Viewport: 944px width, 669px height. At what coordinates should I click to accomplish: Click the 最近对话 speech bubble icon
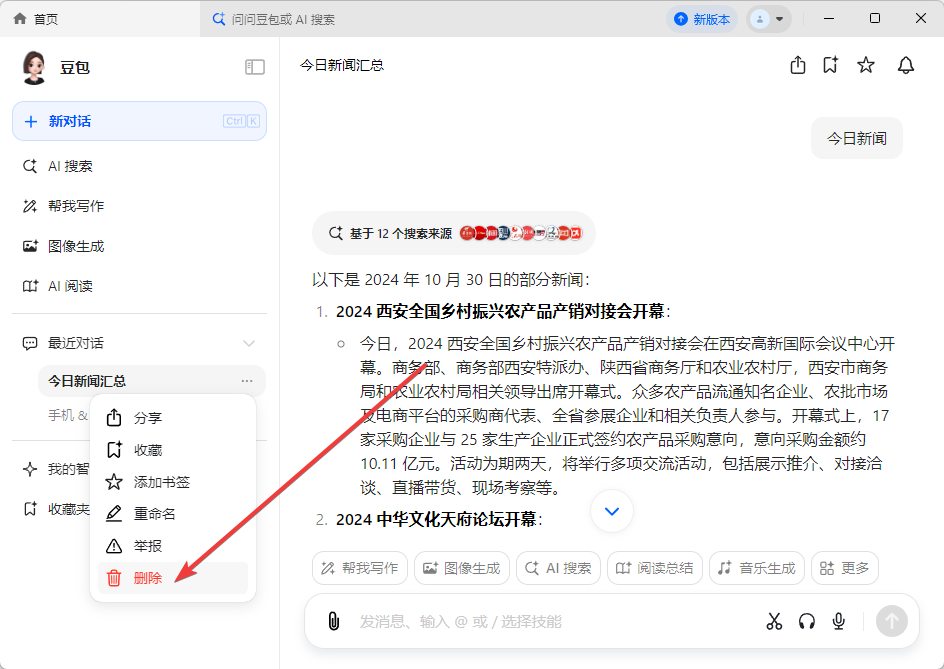[30, 343]
